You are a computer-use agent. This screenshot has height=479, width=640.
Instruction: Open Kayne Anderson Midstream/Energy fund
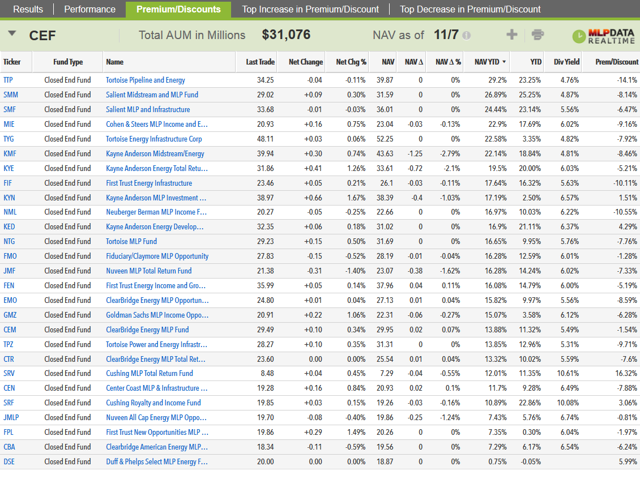[155, 153]
